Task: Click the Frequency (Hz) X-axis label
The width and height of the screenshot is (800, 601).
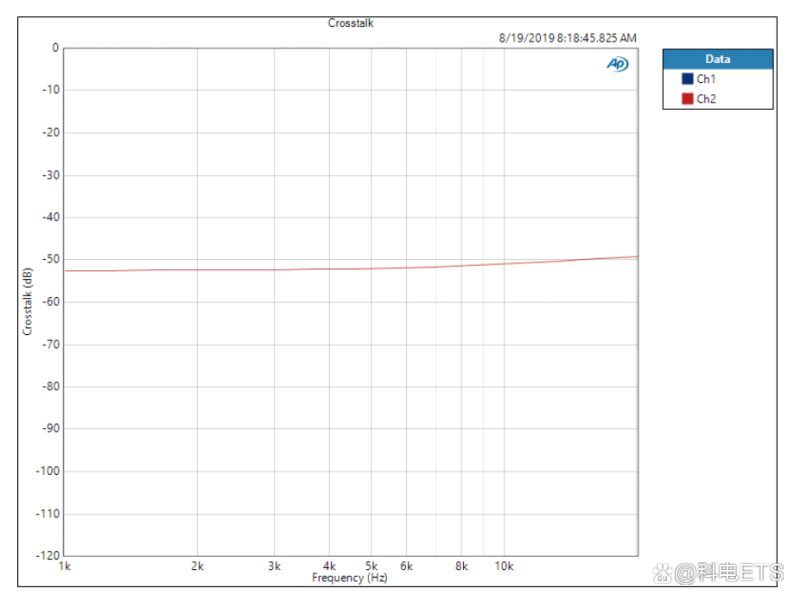Action: (x=349, y=578)
